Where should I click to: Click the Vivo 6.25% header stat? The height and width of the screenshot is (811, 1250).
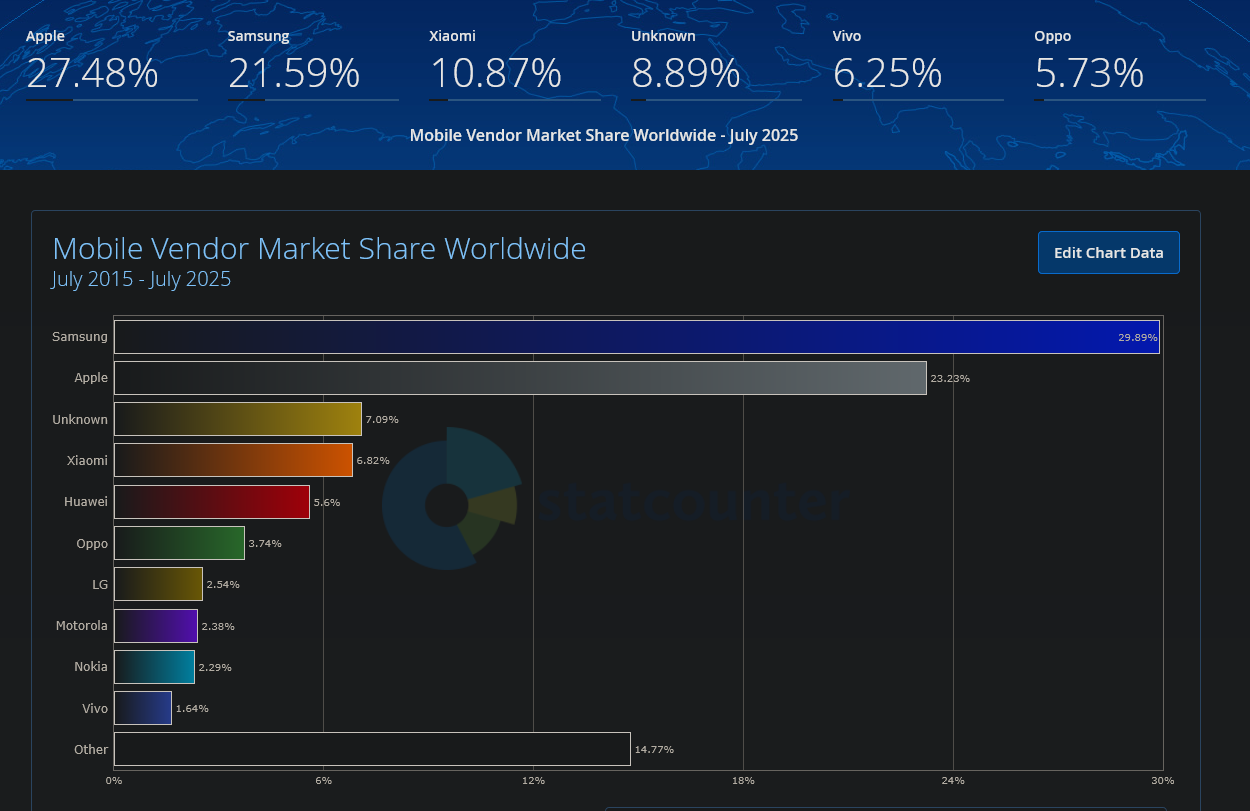(918, 64)
